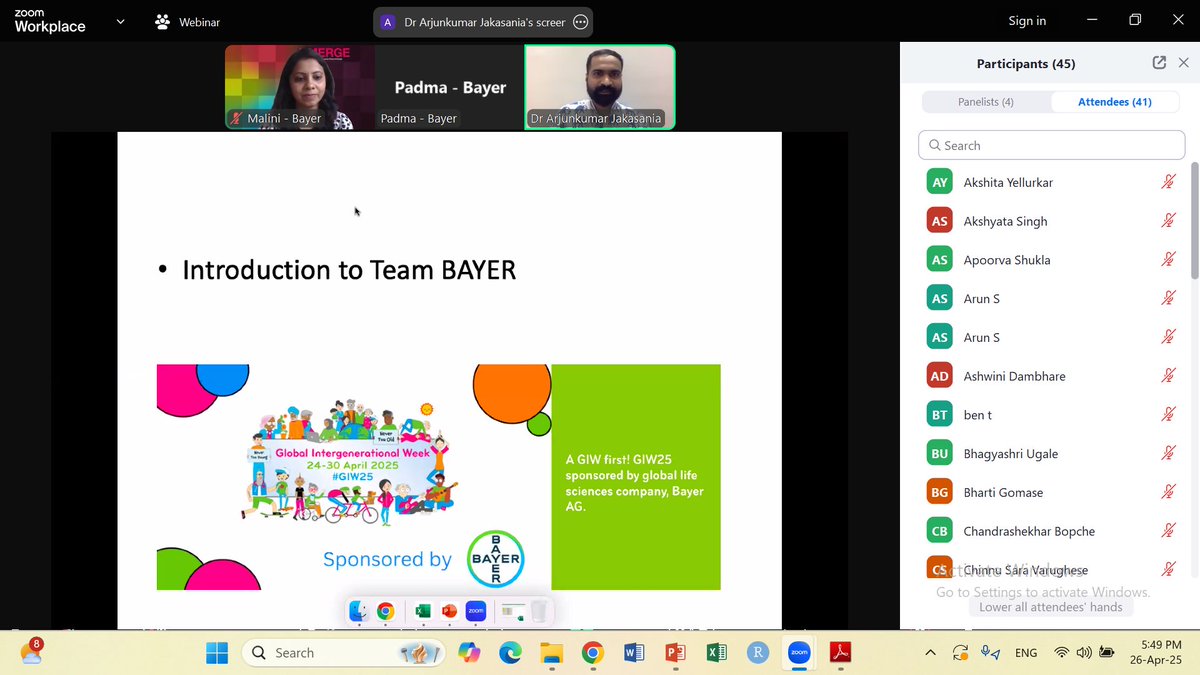Select Padma - Bayer video tile

(449, 87)
